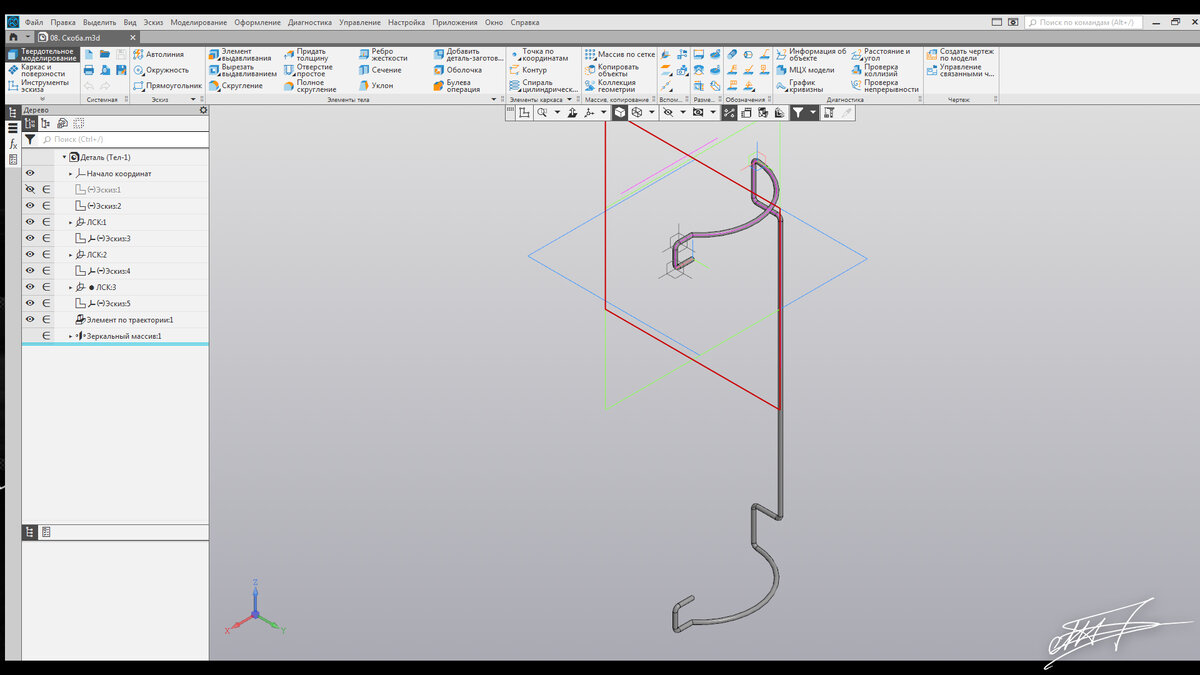Open the Справка menu
This screenshot has width=1200, height=675.
point(525,22)
